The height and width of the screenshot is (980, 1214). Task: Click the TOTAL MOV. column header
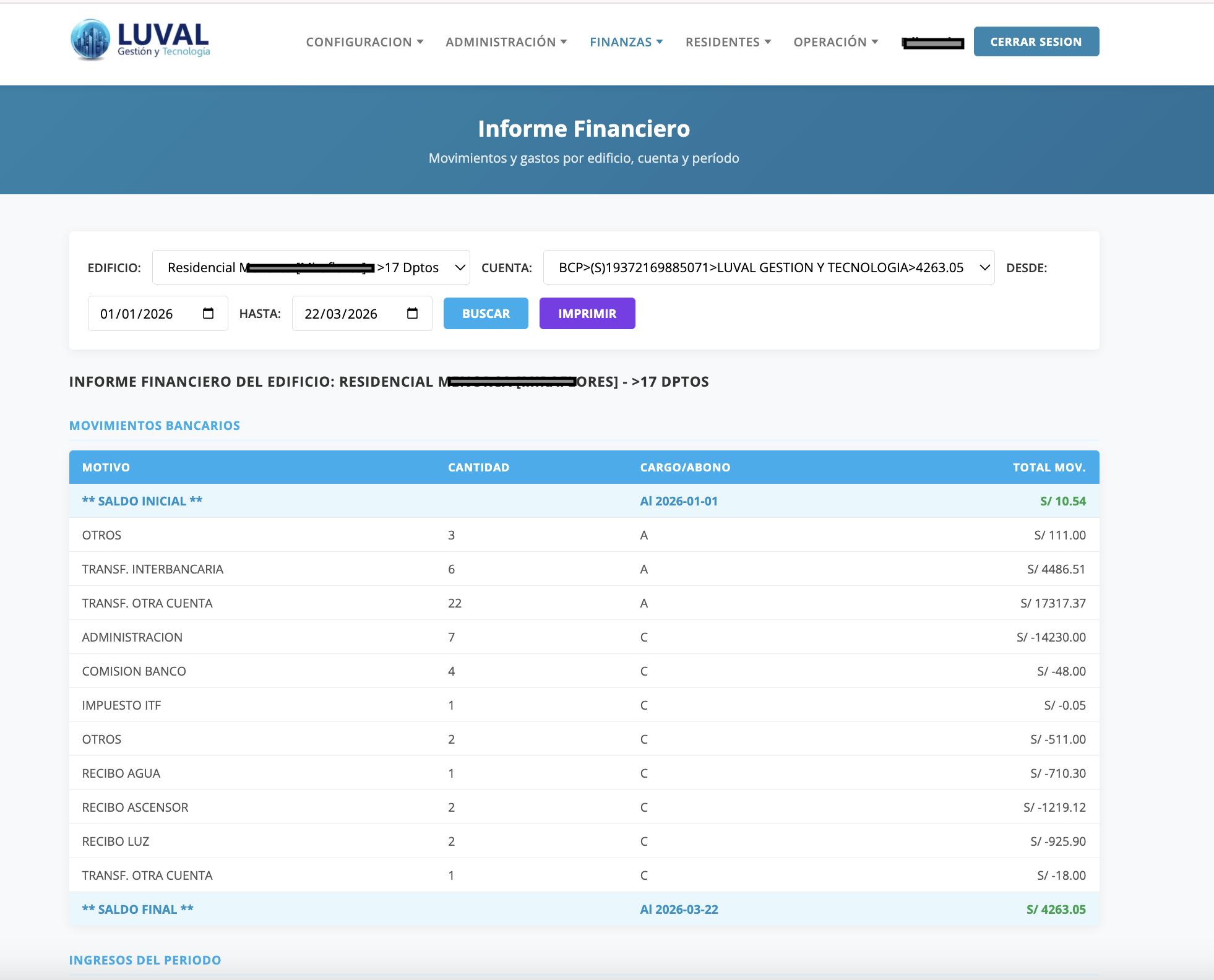click(1049, 468)
